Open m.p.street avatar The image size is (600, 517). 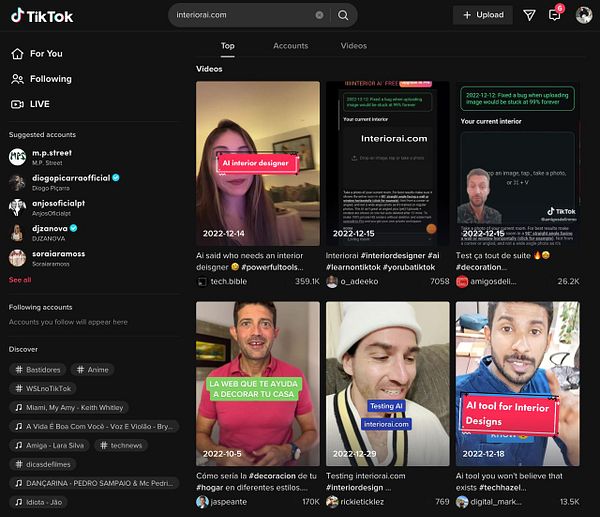click(x=17, y=157)
